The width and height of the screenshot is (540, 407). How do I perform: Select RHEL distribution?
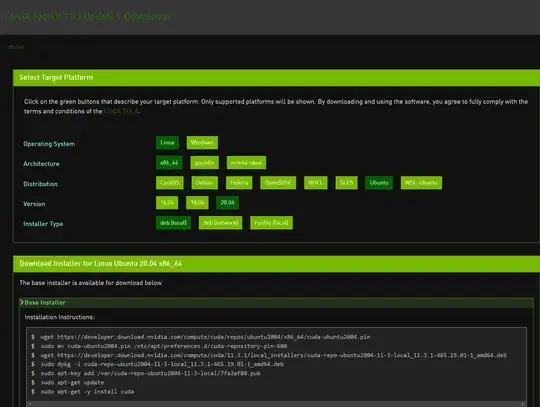pyautogui.click(x=315, y=182)
